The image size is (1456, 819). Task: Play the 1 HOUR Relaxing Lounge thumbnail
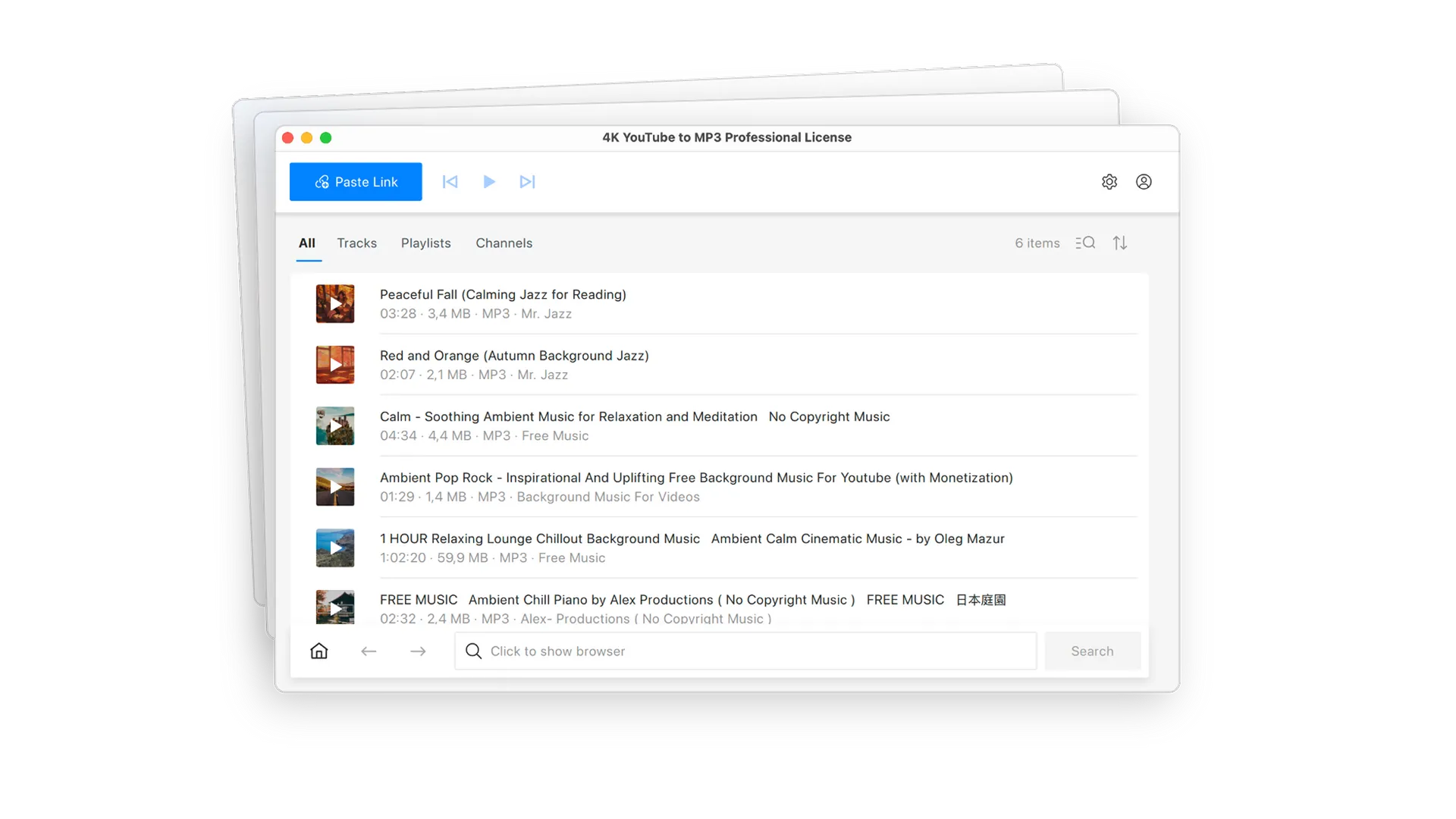(335, 548)
